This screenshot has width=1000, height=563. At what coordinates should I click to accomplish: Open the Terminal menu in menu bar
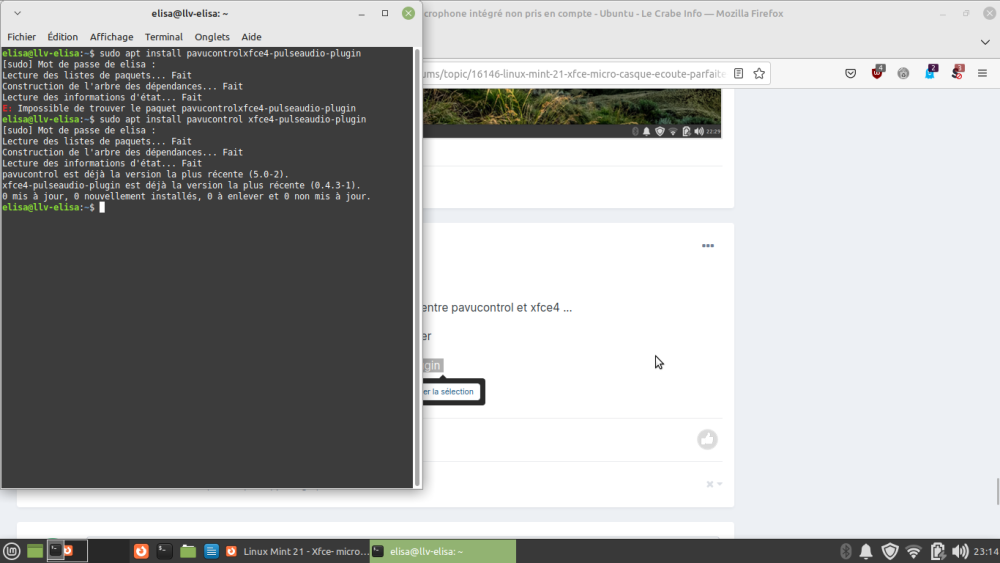(x=163, y=37)
